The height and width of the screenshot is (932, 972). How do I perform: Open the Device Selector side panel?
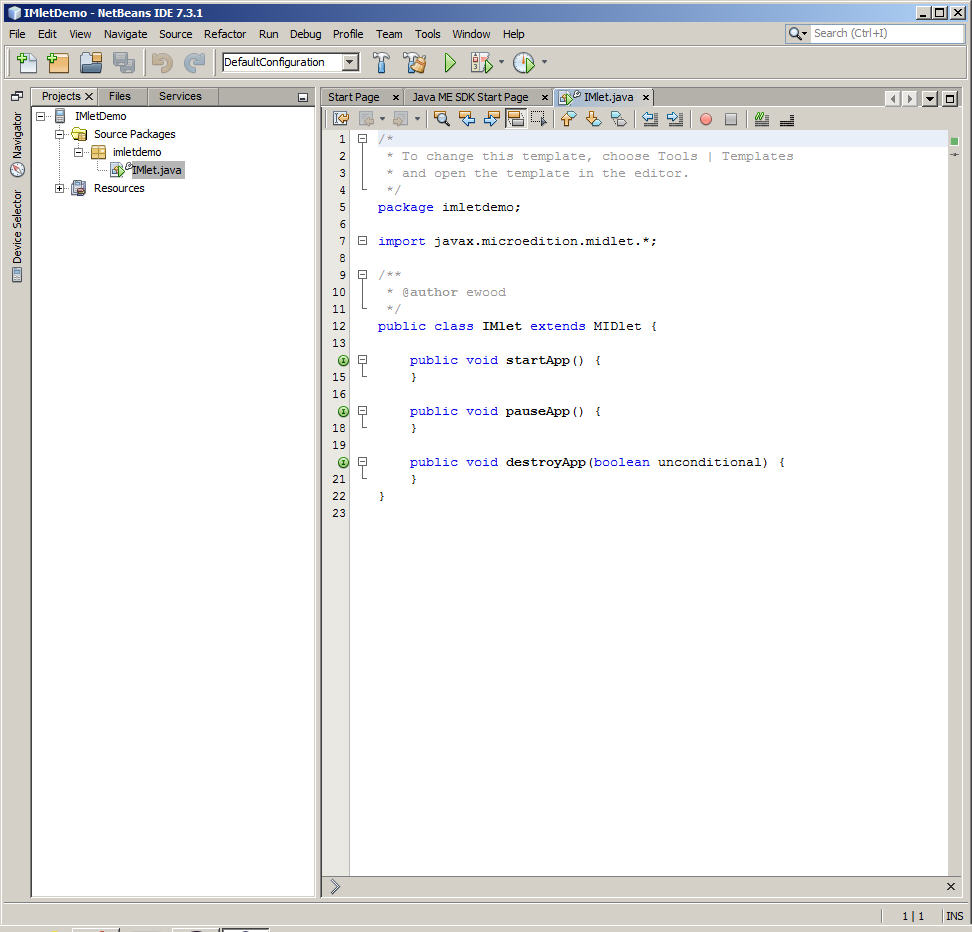tap(17, 236)
